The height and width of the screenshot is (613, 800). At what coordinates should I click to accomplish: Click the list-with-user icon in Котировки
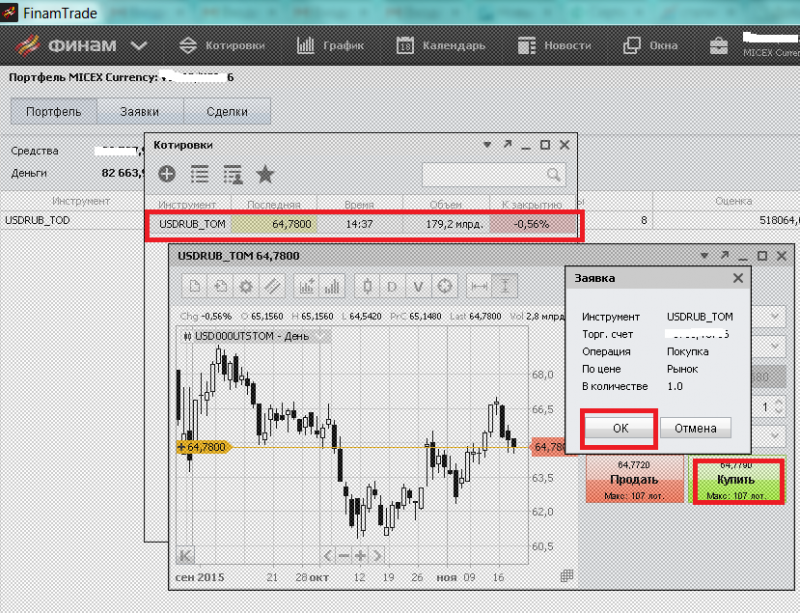[x=233, y=174]
